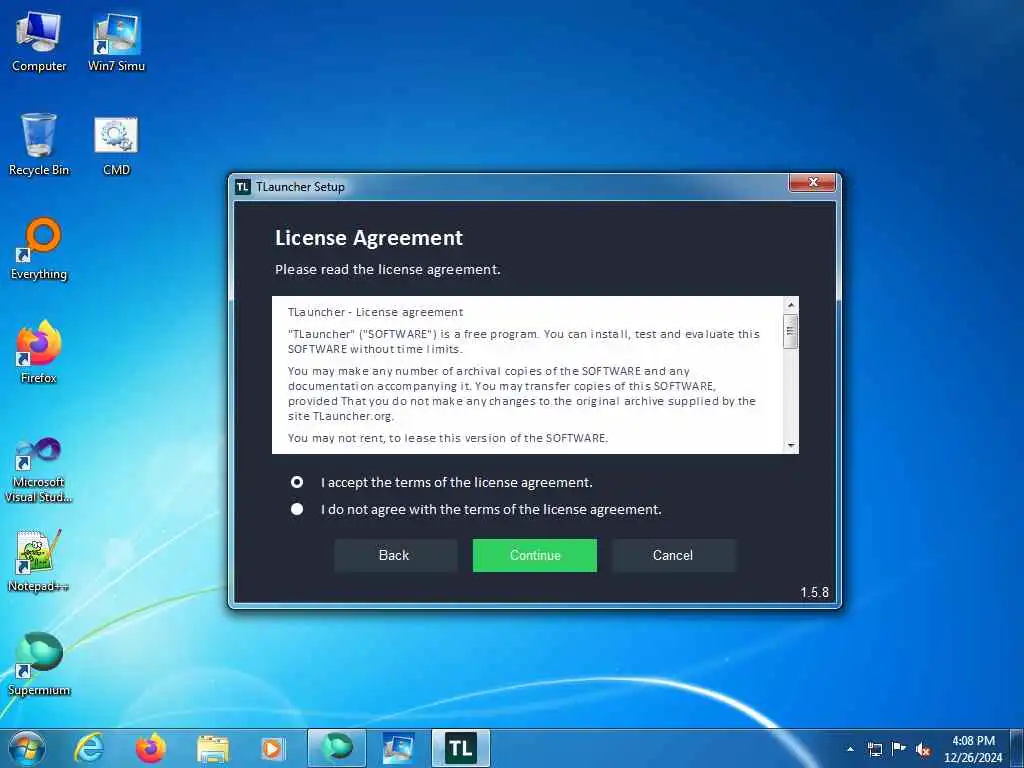This screenshot has width=1024, height=768.
Task: Click the 'site TLauncher.org.' text line
Action: click(x=341, y=416)
